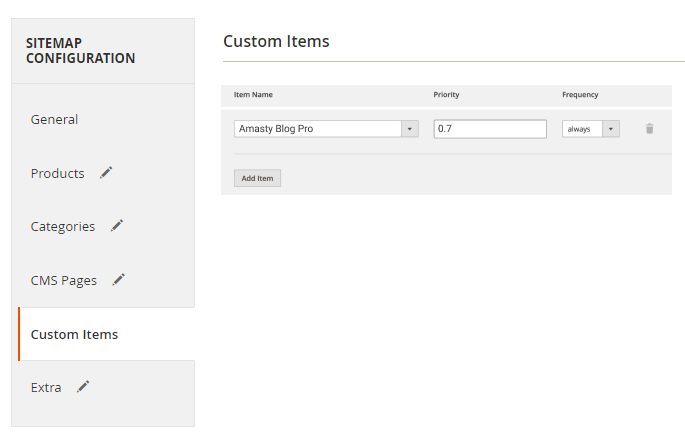Open the CMS Pages section

pos(63,280)
